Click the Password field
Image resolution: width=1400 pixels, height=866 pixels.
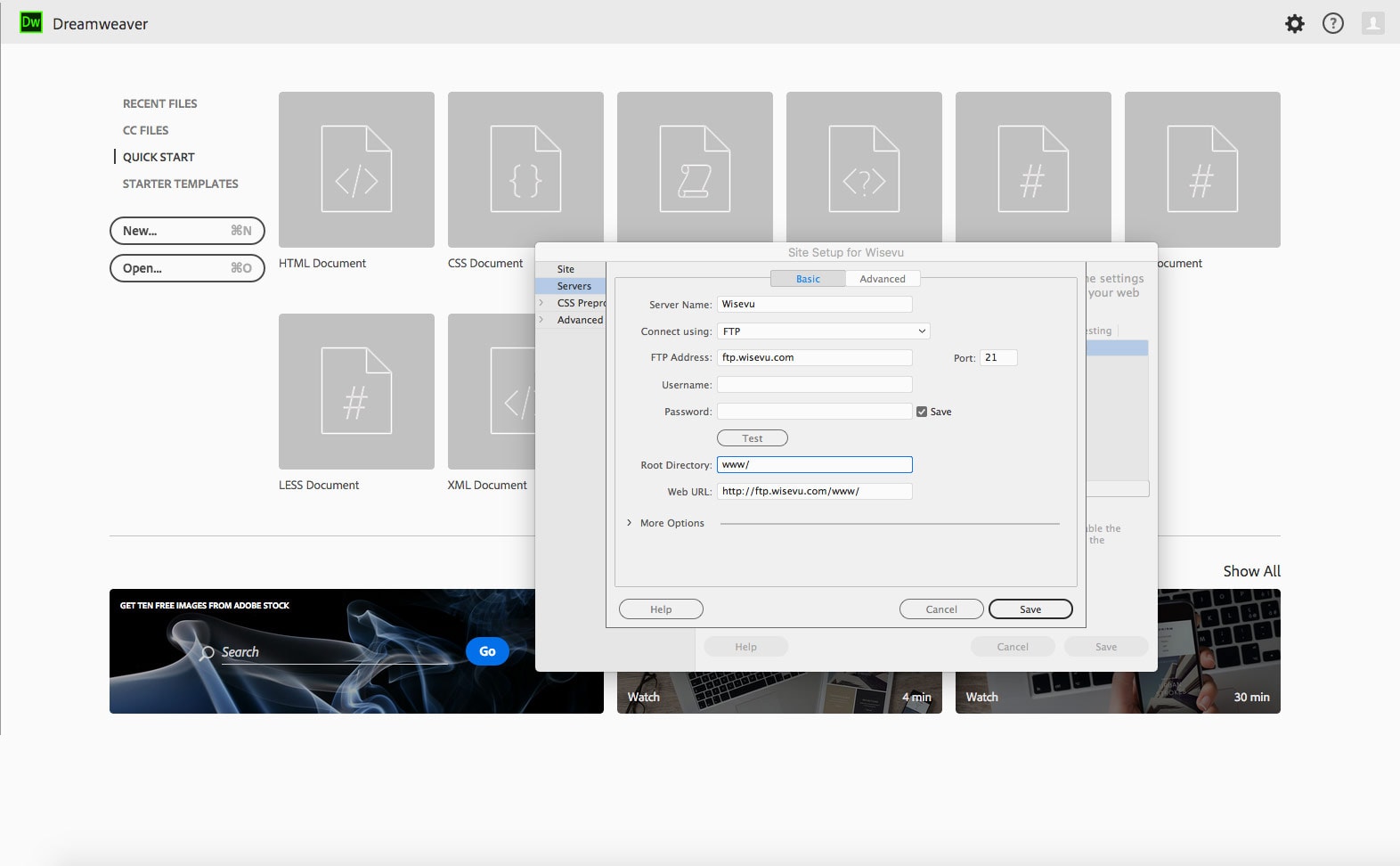pos(815,412)
